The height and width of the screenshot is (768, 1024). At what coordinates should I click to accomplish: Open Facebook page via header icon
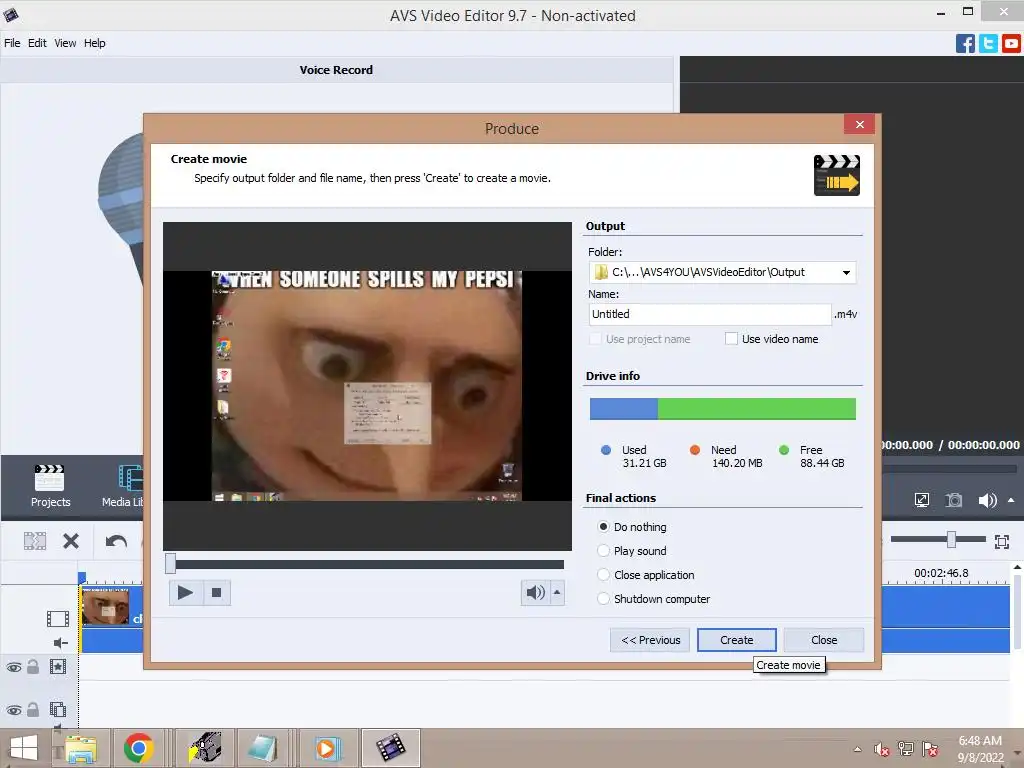[965, 44]
